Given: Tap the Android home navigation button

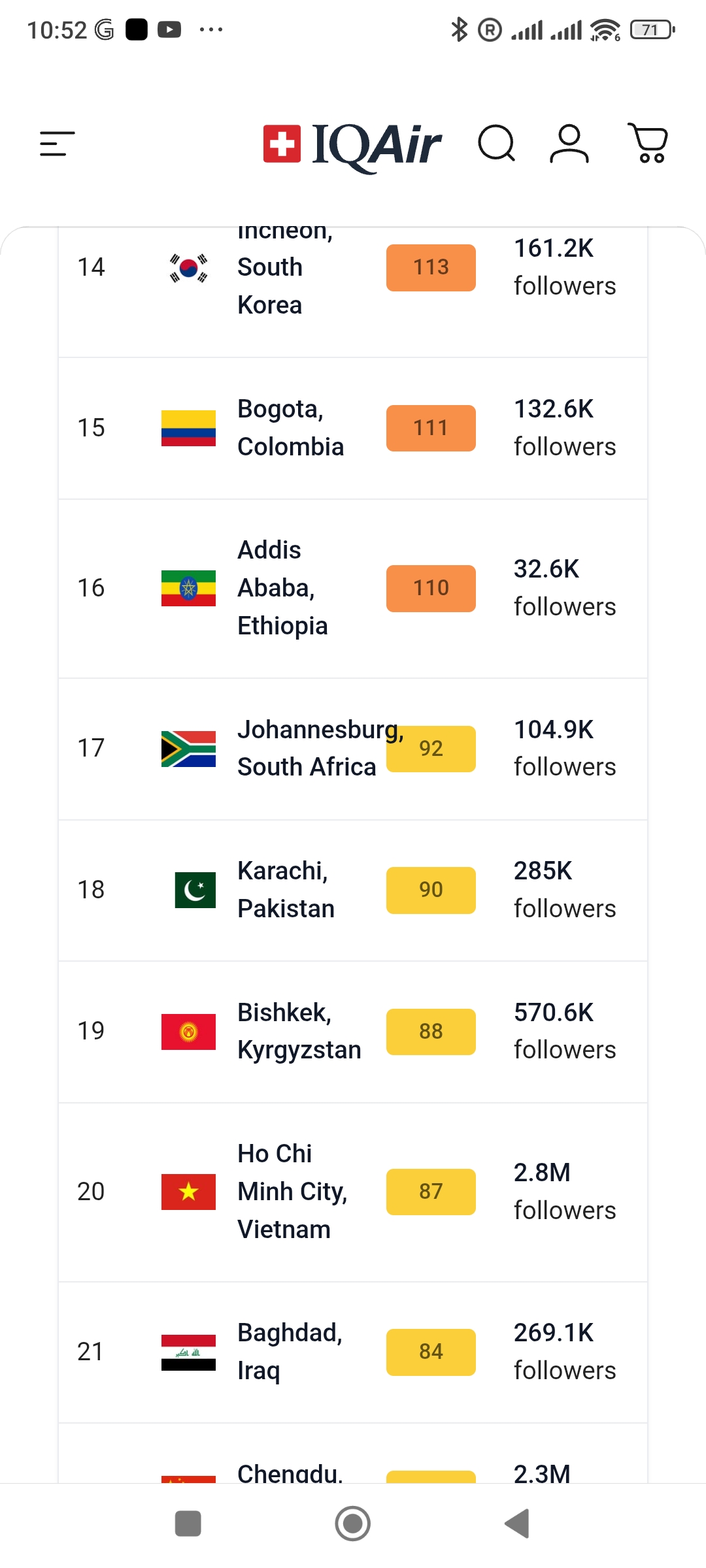Looking at the screenshot, I should (x=353, y=1524).
